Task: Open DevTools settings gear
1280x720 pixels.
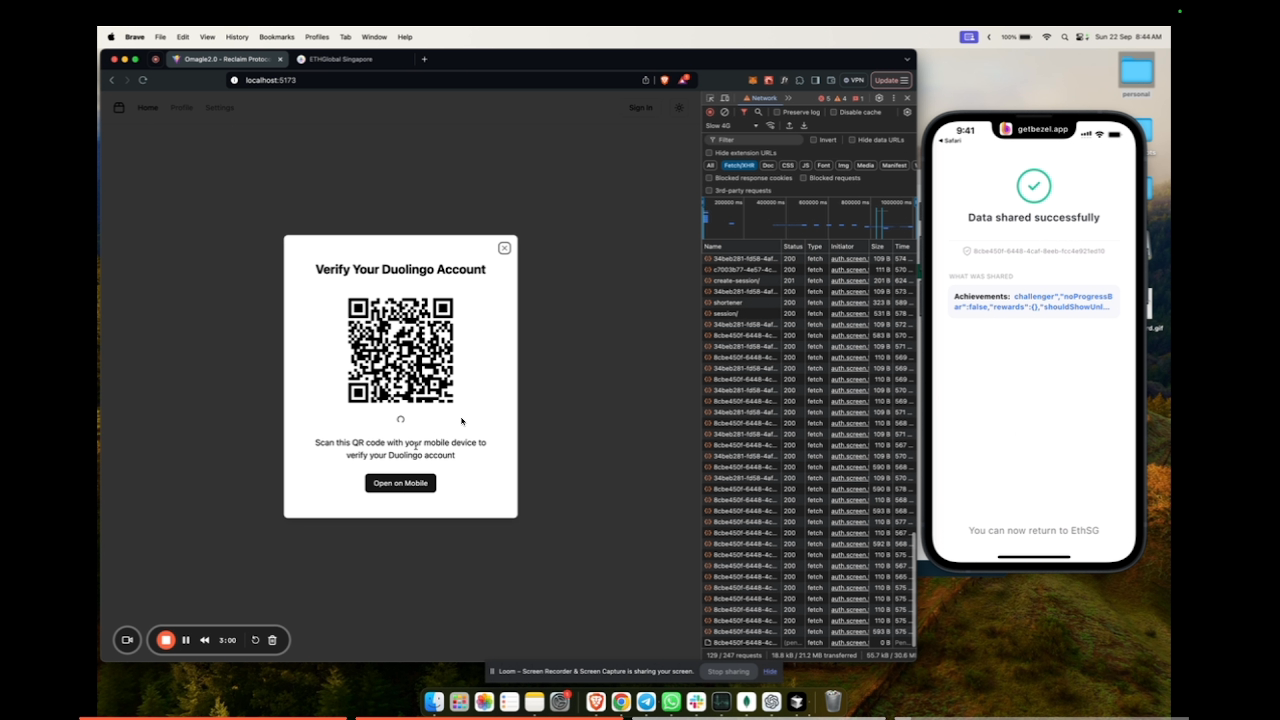Action: [x=879, y=98]
